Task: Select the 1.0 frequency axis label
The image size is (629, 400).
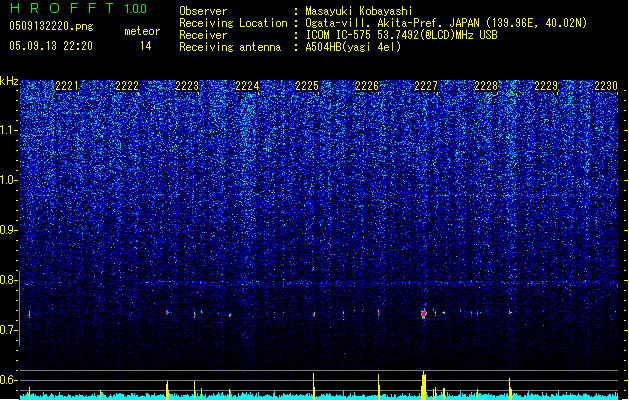Action: 9,180
